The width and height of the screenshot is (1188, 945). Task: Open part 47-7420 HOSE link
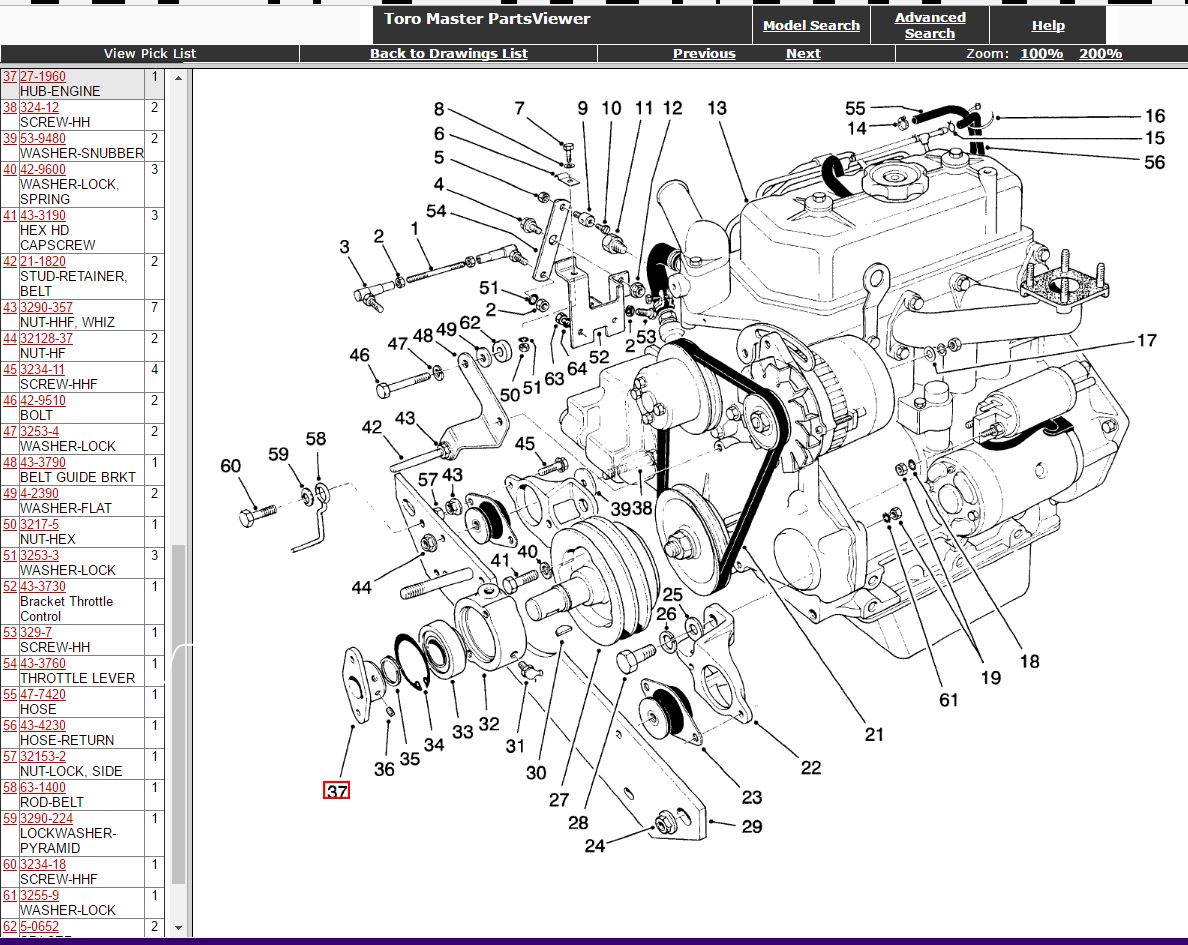click(x=42, y=694)
